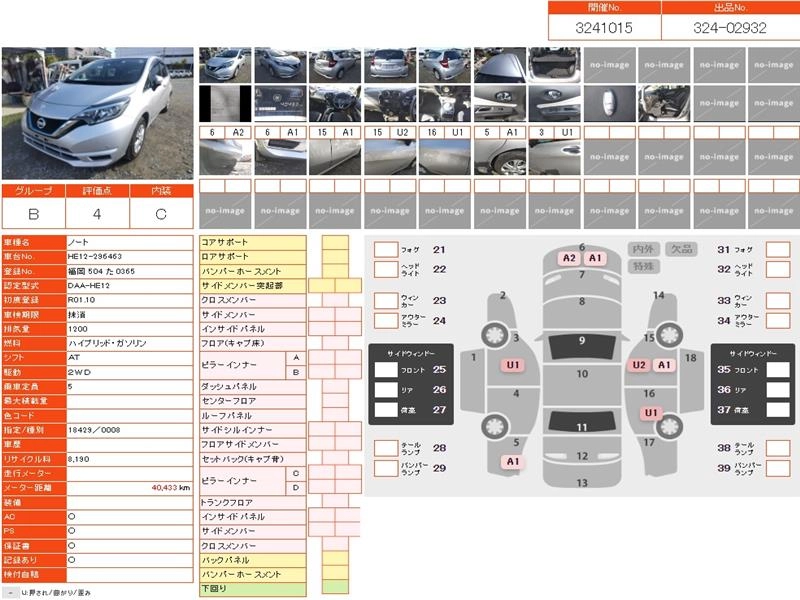
Task: Tick the バンパーランプ 39 checkbox
Action: [778, 468]
